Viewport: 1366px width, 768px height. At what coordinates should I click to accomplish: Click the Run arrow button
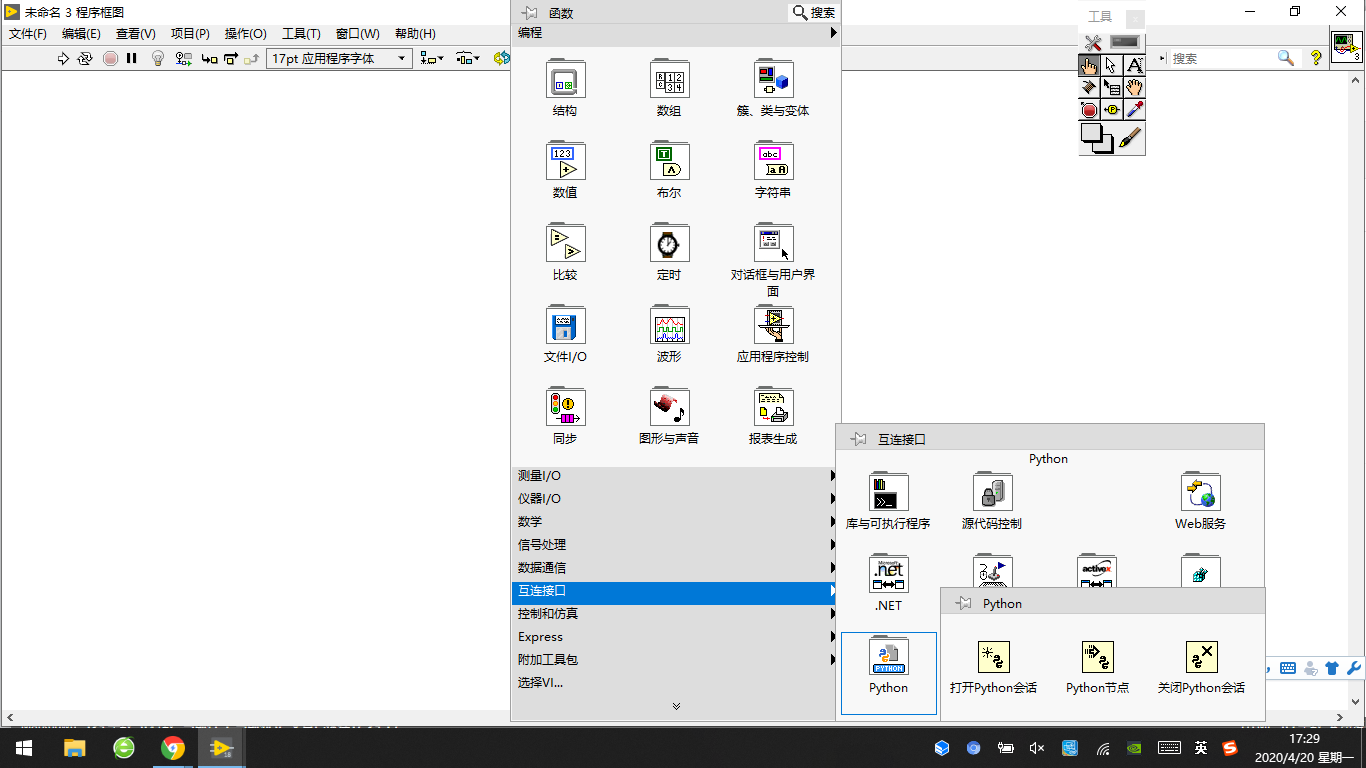point(62,57)
